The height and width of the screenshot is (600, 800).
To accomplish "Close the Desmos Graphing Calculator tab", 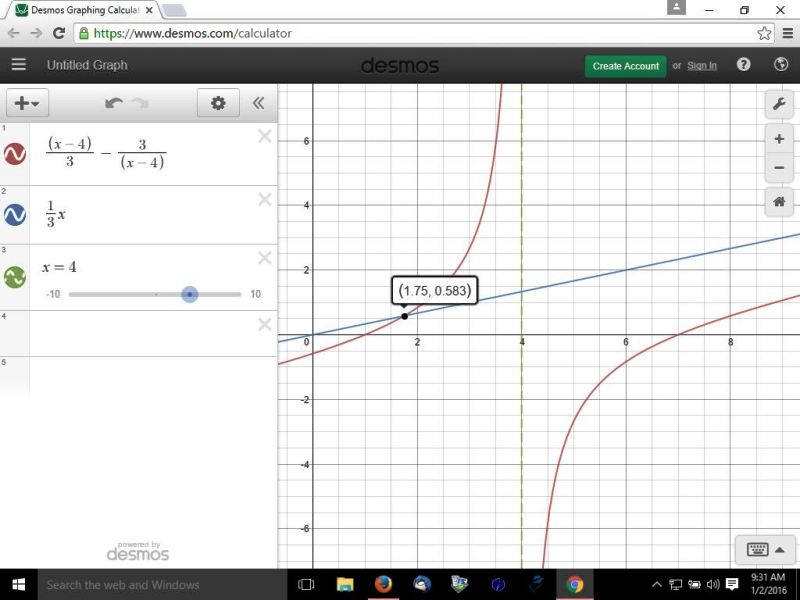I will coord(151,10).
